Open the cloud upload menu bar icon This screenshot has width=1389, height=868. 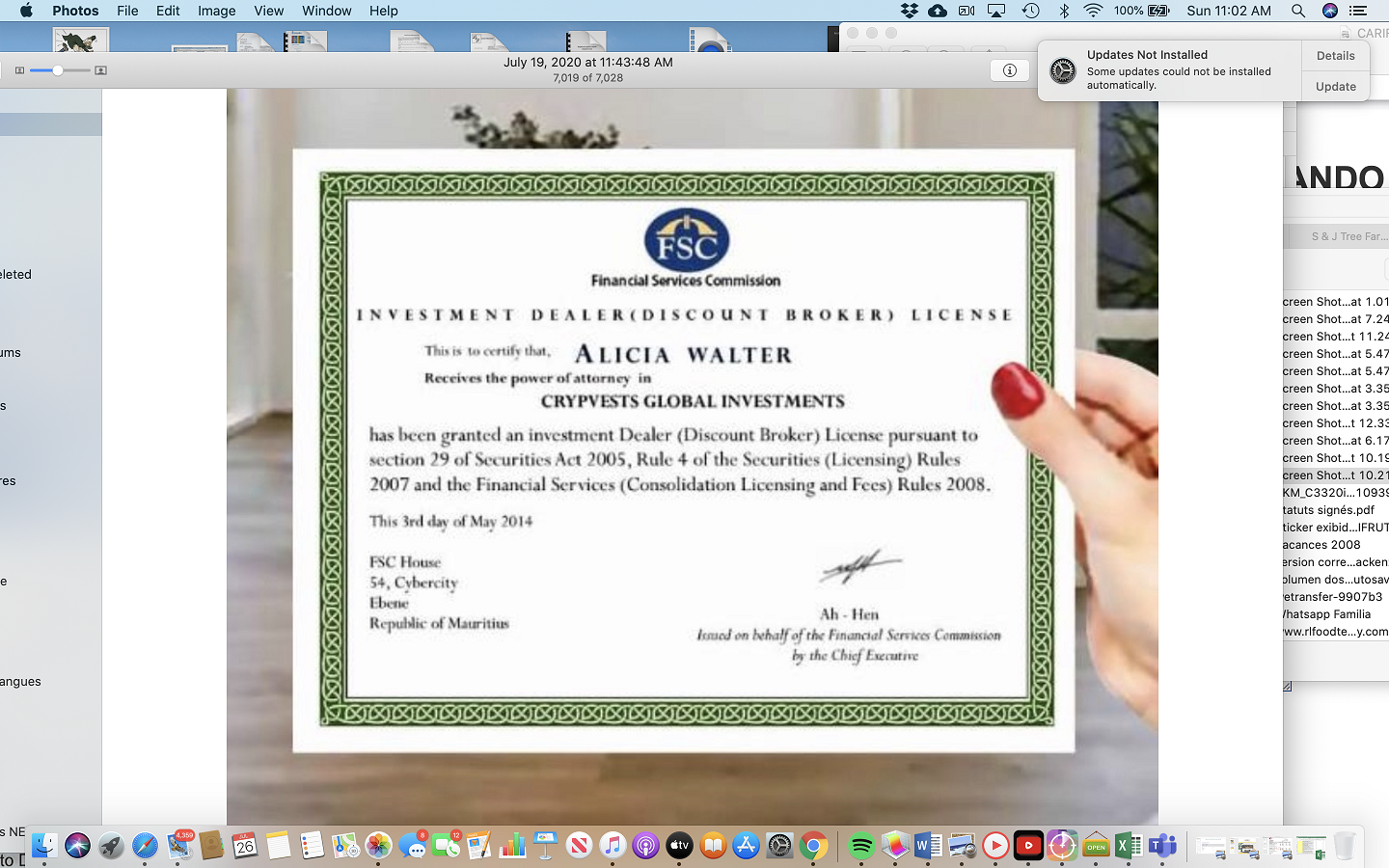[937, 11]
